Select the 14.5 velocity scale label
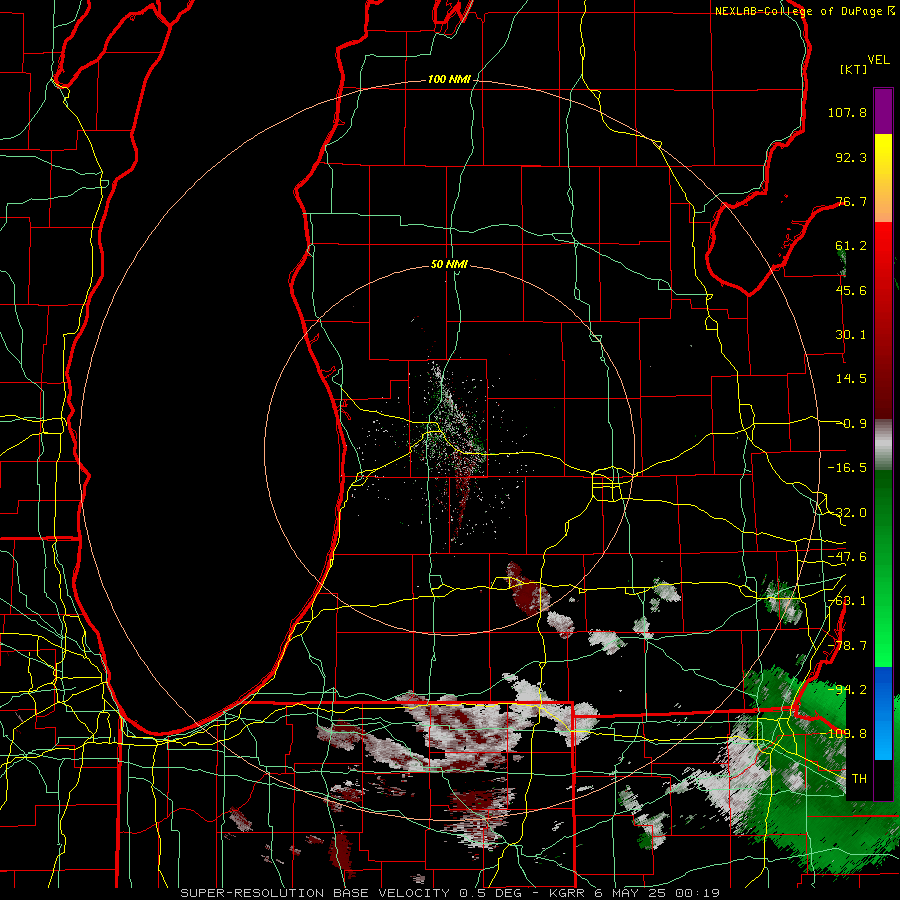Image resolution: width=900 pixels, height=900 pixels. (851, 379)
